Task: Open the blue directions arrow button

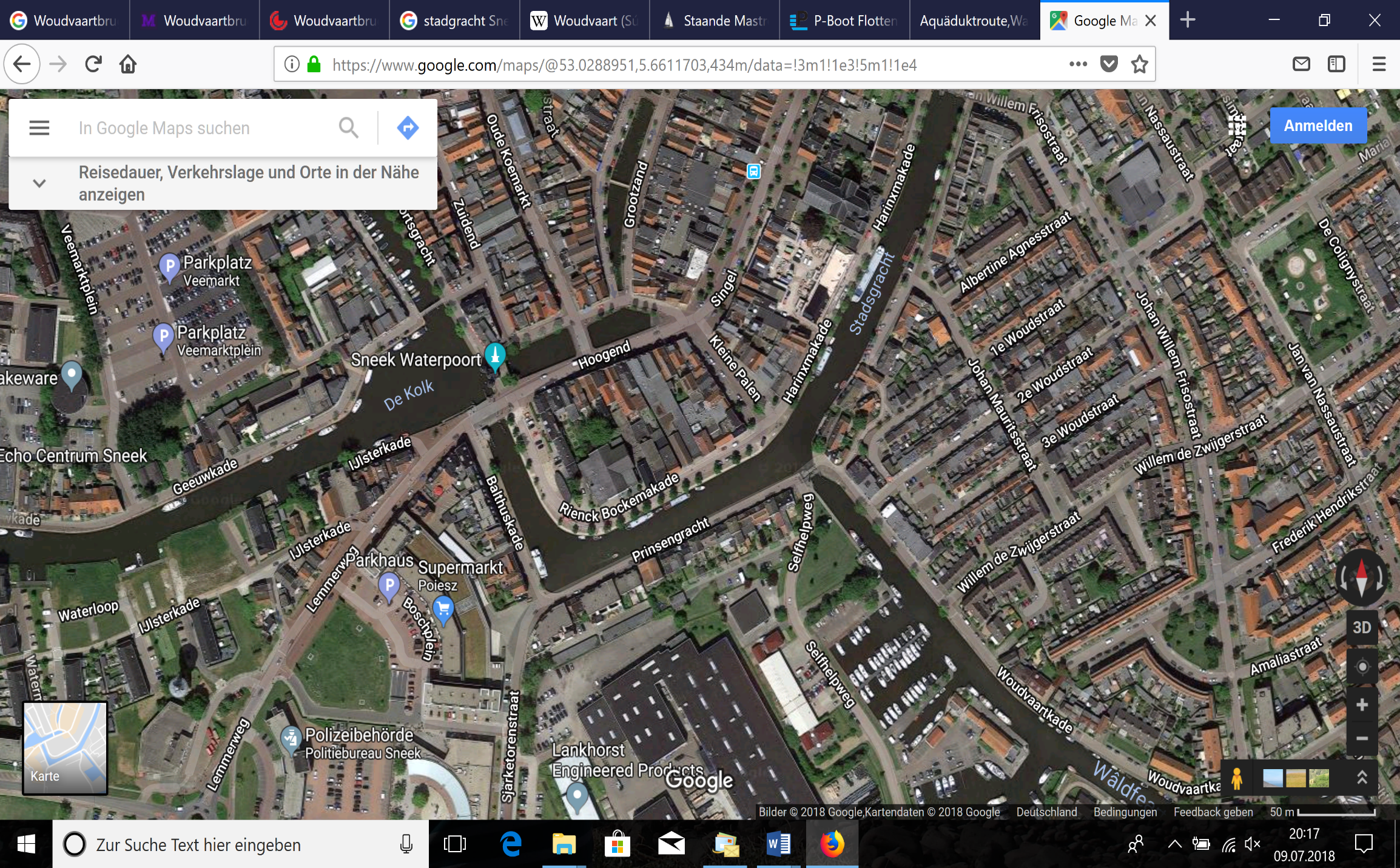Action: click(408, 128)
